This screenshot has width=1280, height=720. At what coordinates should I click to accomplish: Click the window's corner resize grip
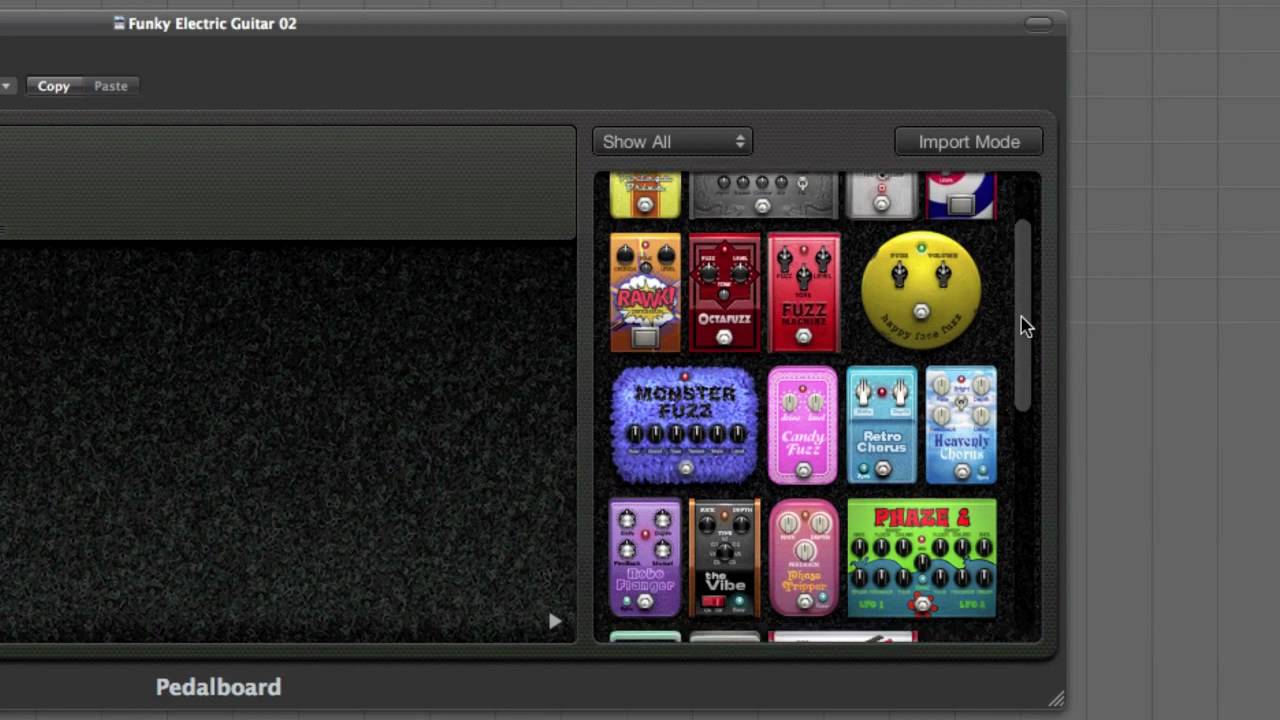1057,699
